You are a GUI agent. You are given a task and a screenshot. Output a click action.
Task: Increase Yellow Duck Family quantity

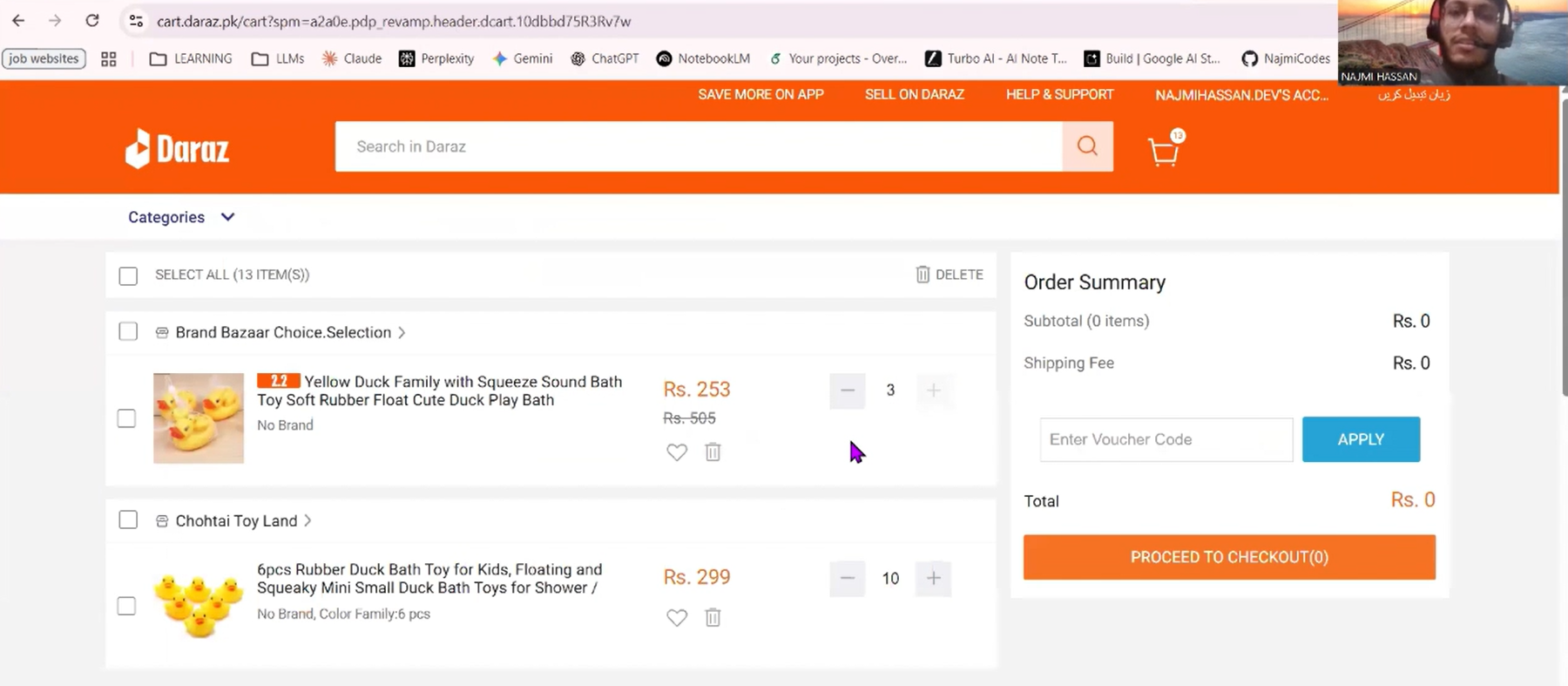pos(933,391)
